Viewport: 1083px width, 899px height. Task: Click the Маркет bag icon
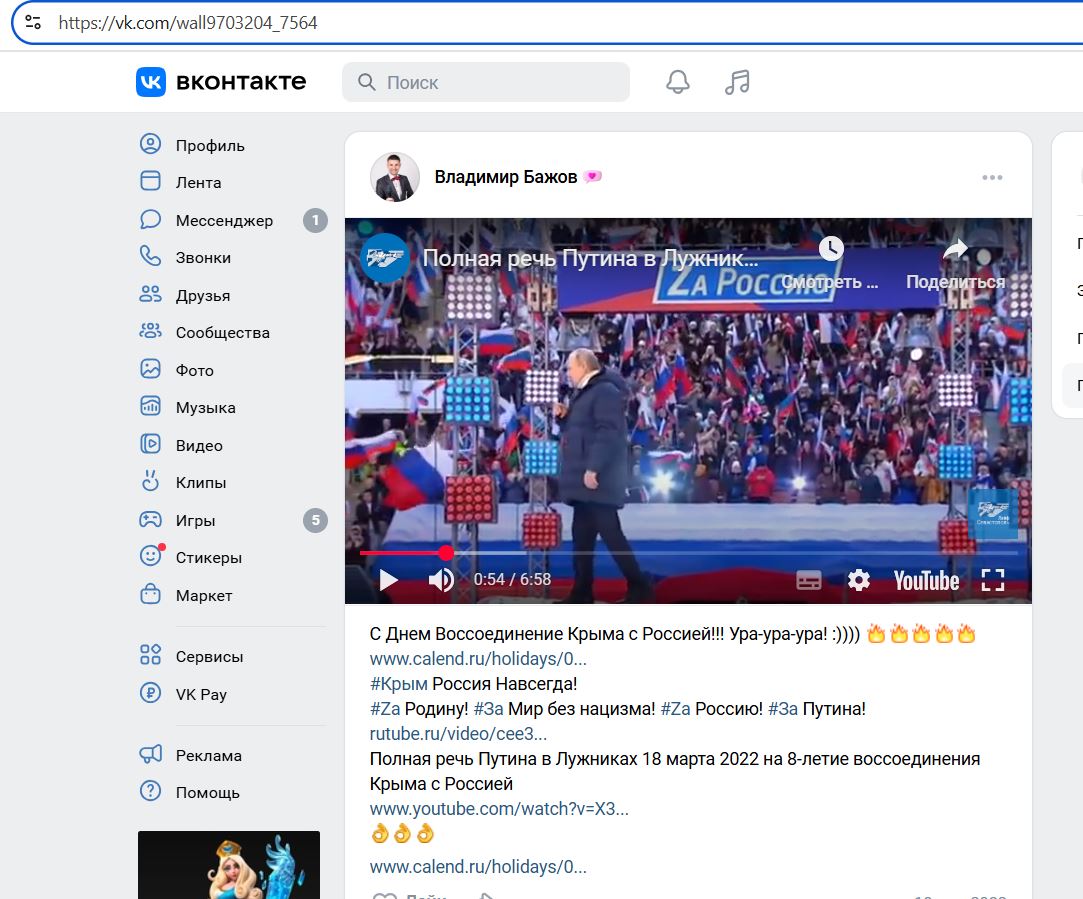(x=151, y=594)
